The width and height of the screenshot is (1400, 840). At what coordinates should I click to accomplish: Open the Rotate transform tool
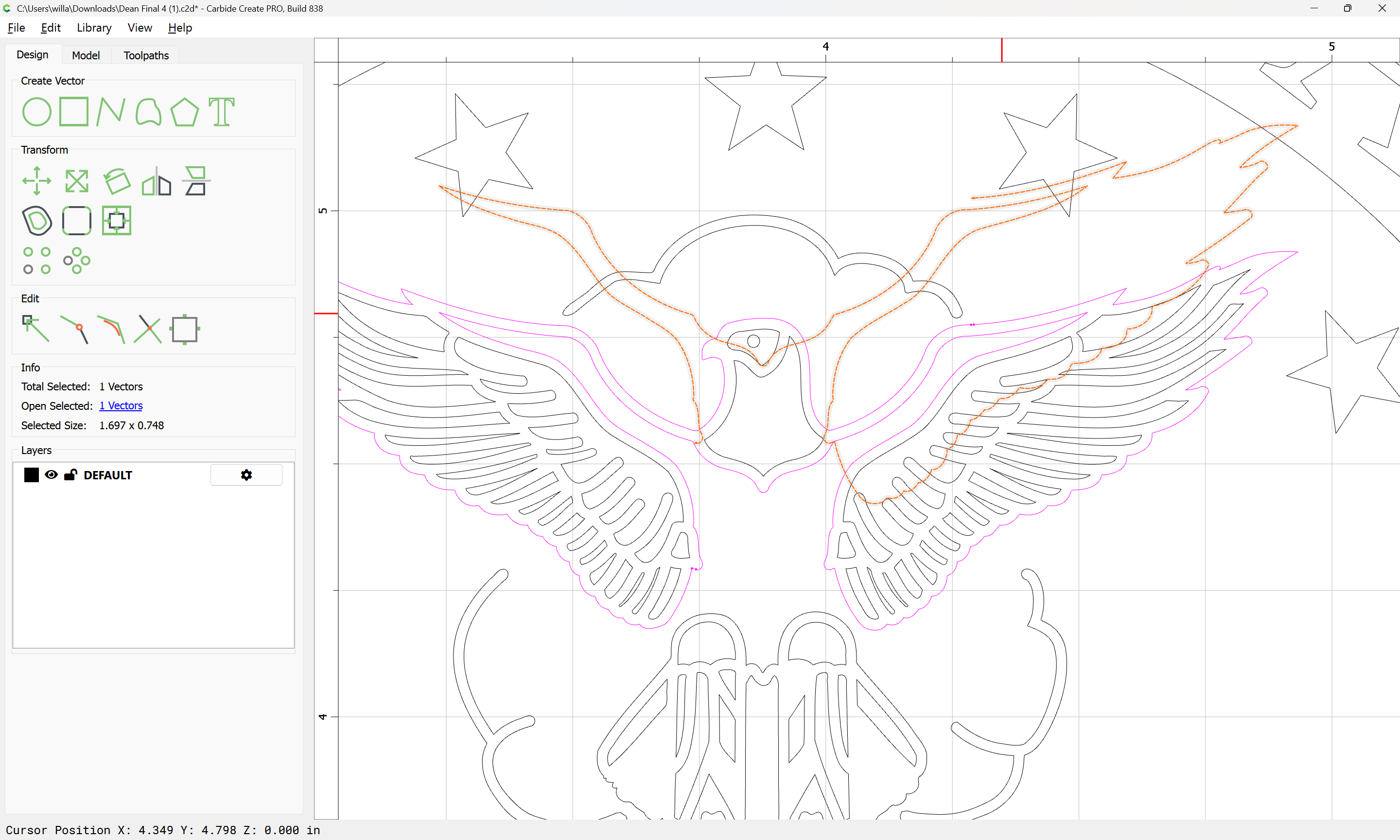tap(117, 181)
